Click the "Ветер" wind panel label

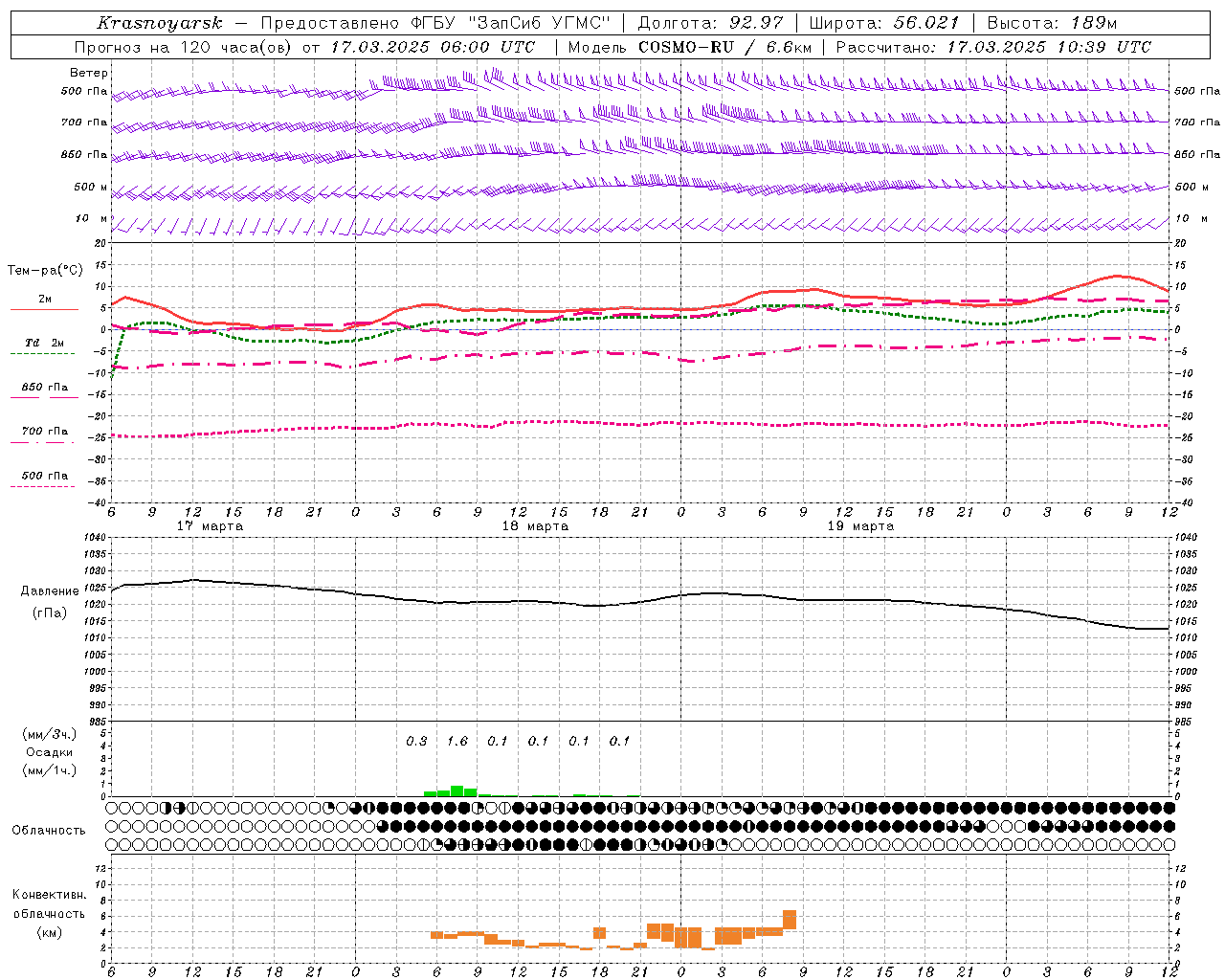point(89,73)
